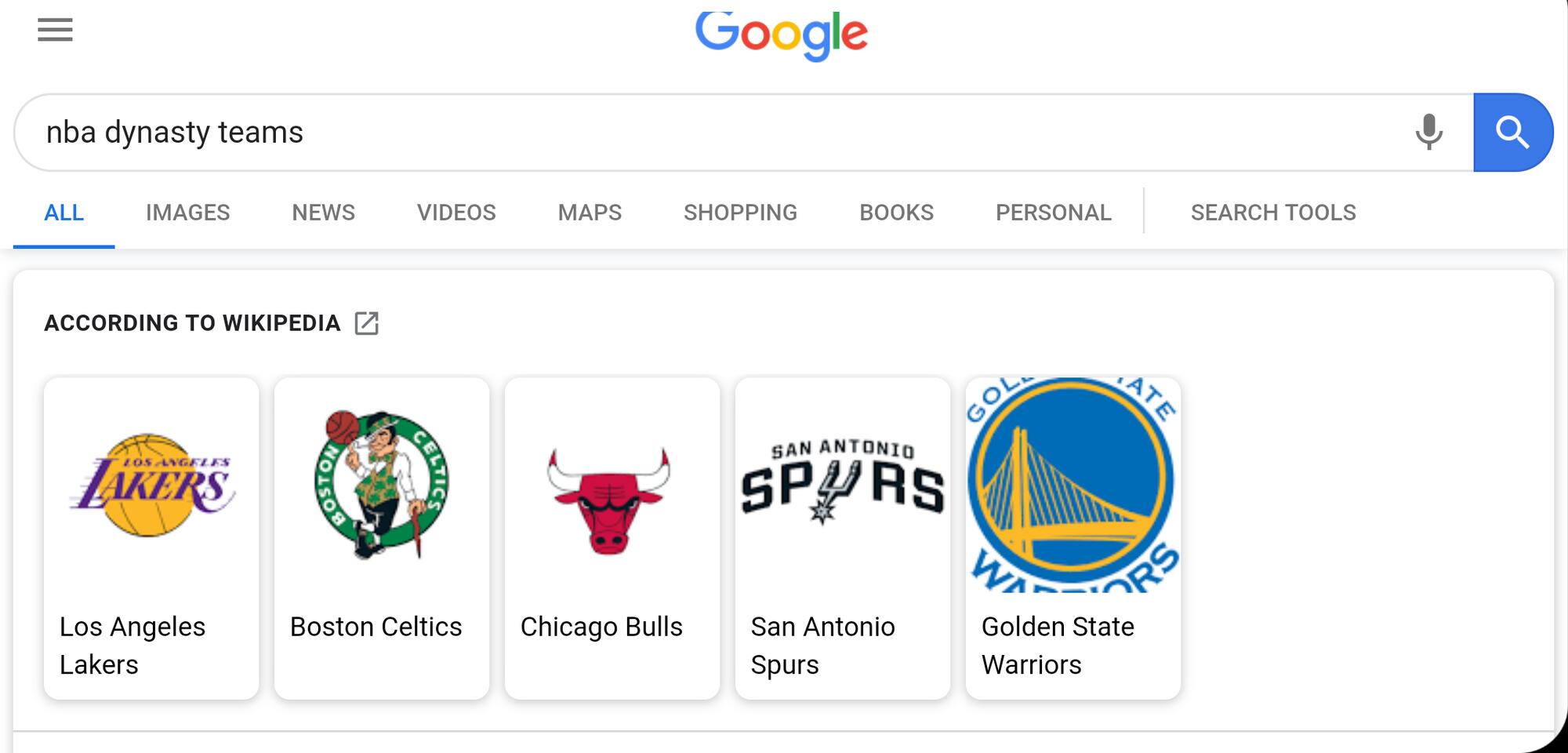Viewport: 1568px width, 753px height.
Task: Open the According to Wikipedia heading link
Action: tap(192, 323)
